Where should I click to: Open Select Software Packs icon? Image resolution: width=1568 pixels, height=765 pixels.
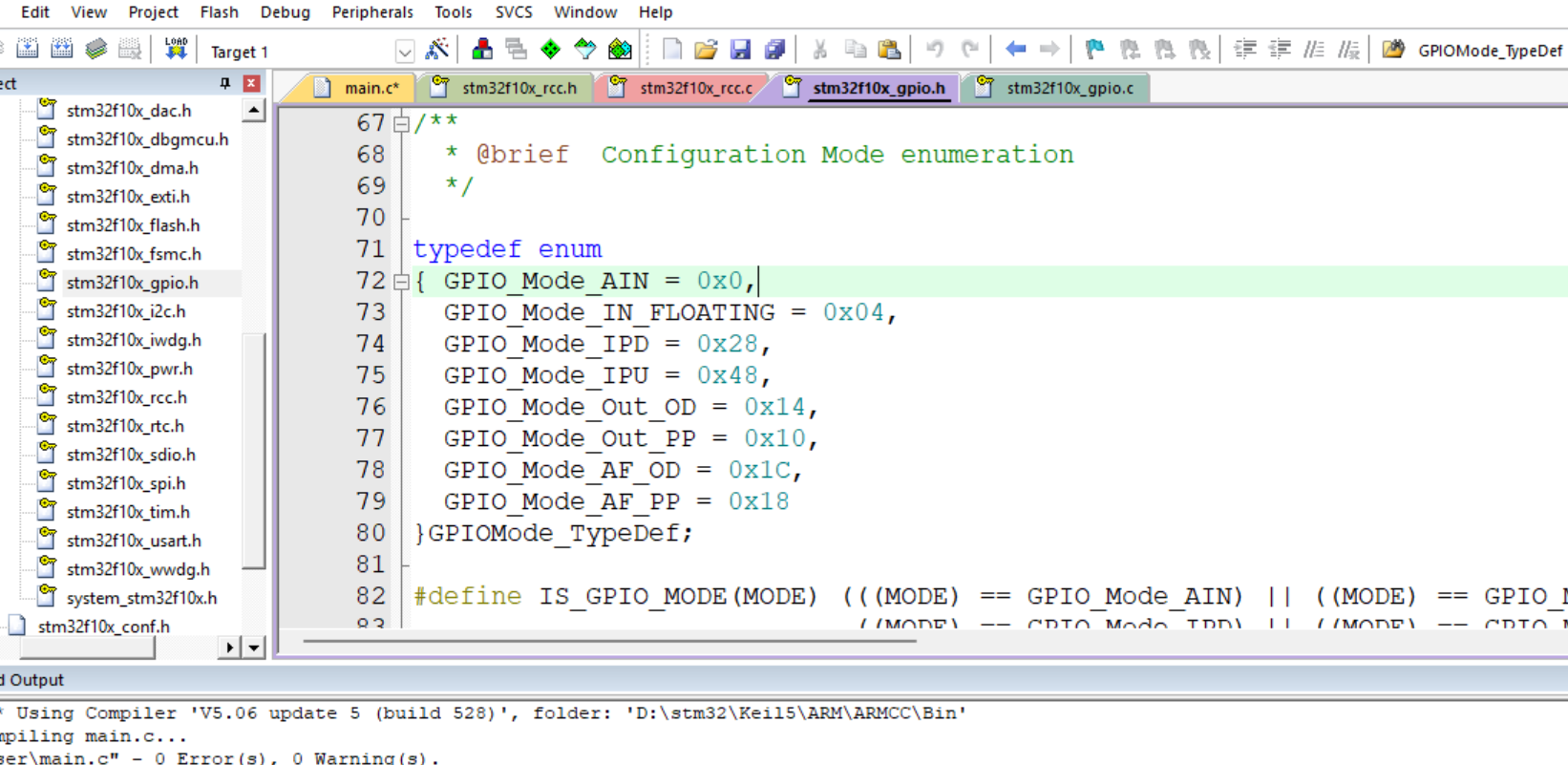585,50
